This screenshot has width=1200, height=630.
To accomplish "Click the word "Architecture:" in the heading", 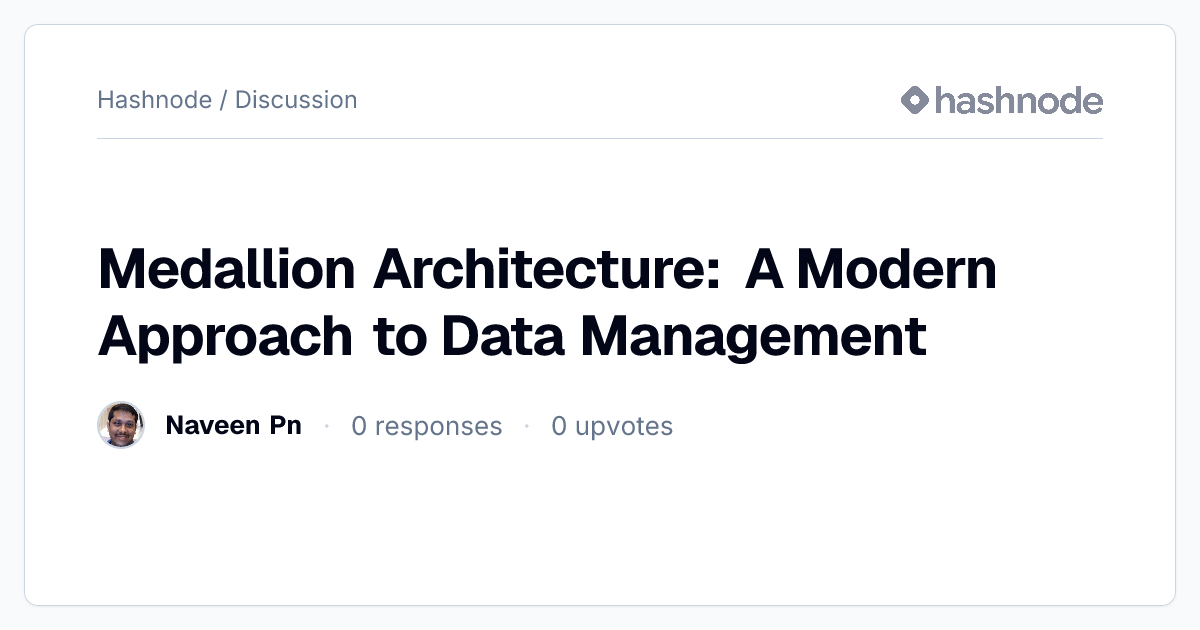I will click(548, 269).
